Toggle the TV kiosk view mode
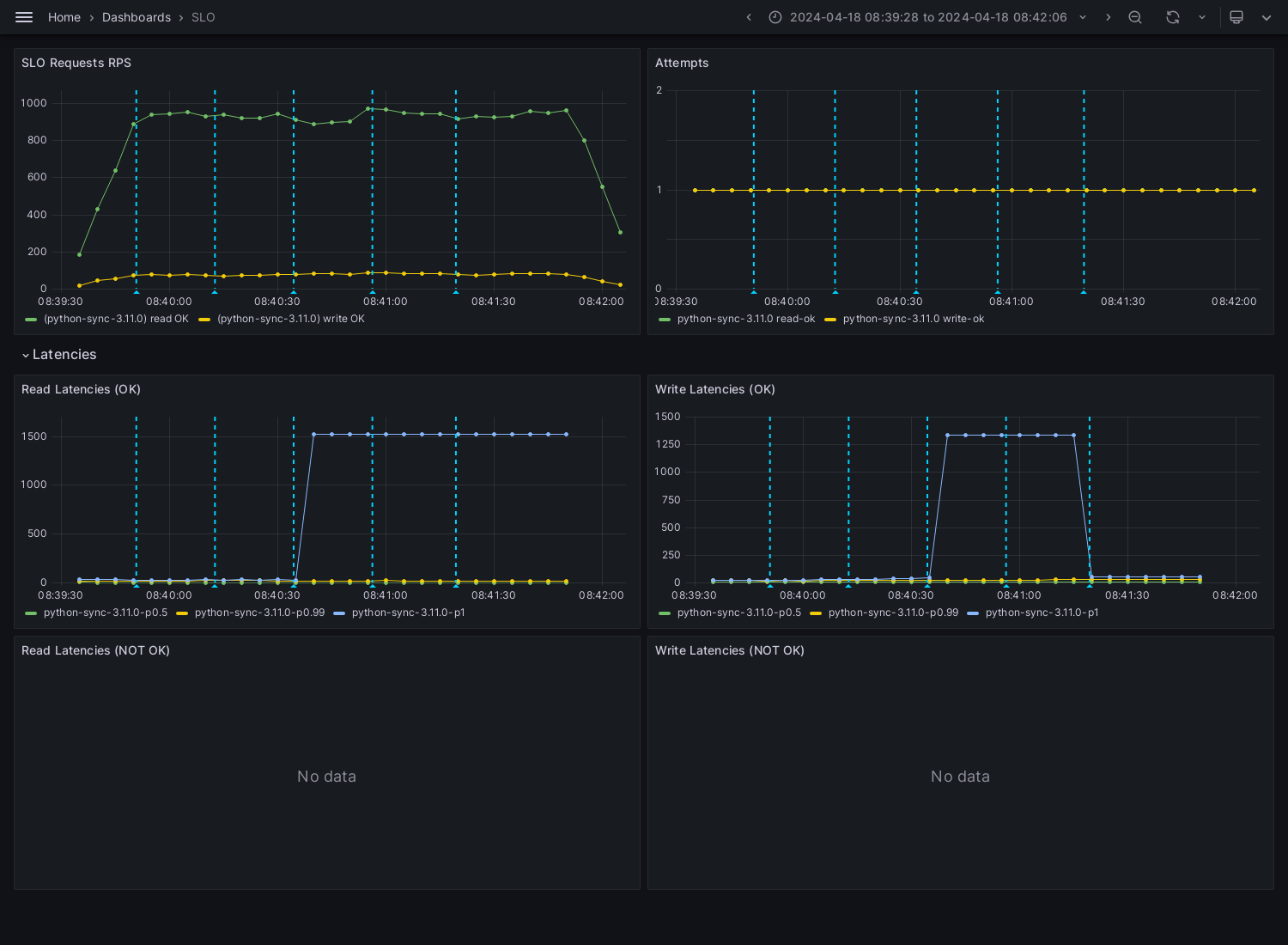The width and height of the screenshot is (1288, 945). (1236, 17)
